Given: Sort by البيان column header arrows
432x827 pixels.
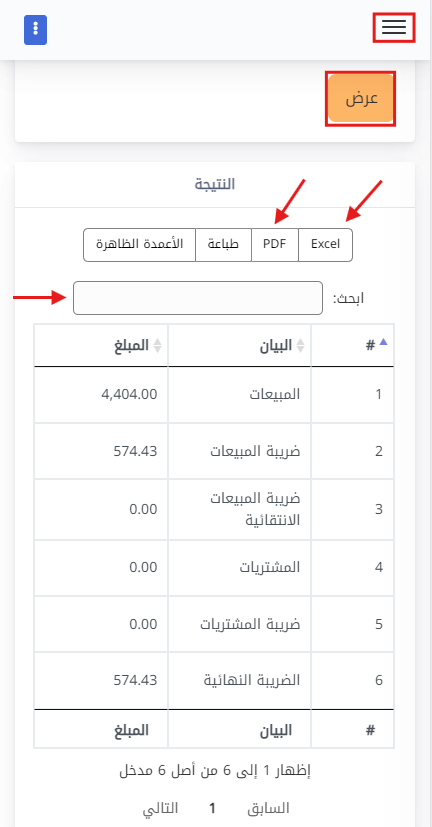Looking at the screenshot, I should (300, 345).
